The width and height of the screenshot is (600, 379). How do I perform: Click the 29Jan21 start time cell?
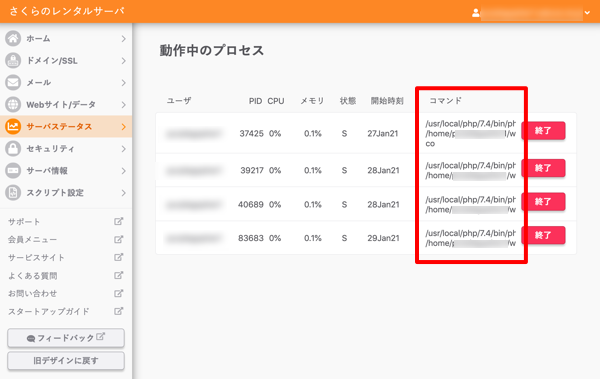[383, 238]
